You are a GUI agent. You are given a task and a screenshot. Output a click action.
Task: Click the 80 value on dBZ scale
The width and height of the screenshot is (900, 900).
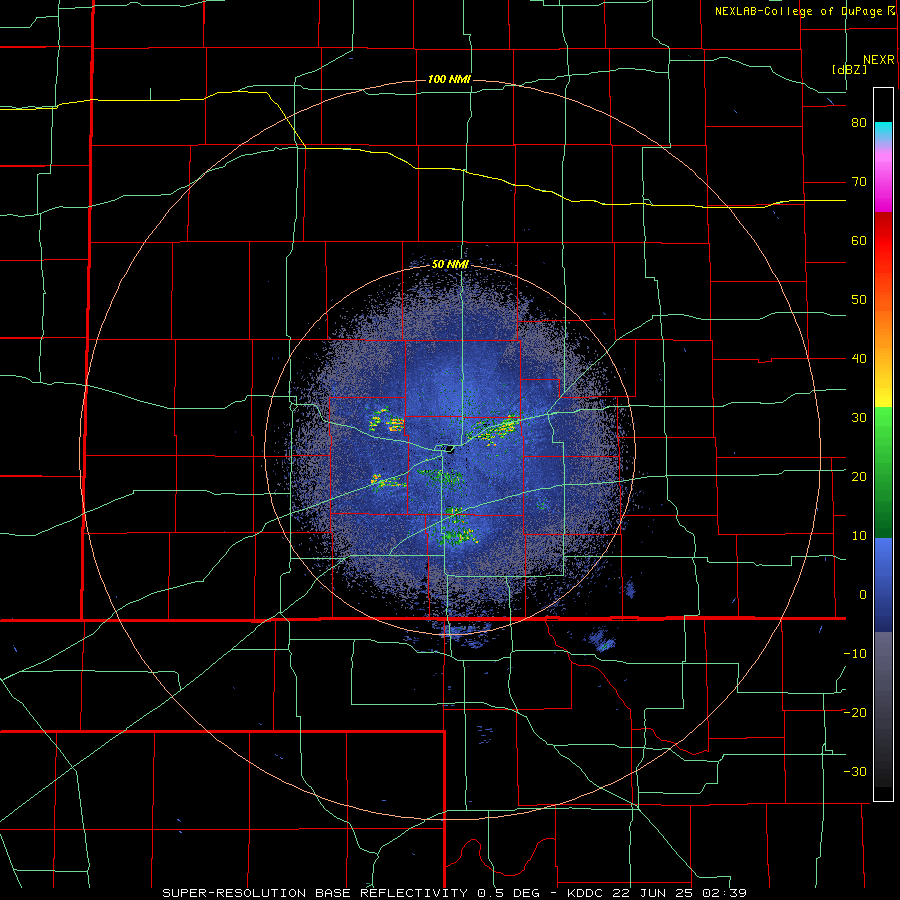pos(859,123)
